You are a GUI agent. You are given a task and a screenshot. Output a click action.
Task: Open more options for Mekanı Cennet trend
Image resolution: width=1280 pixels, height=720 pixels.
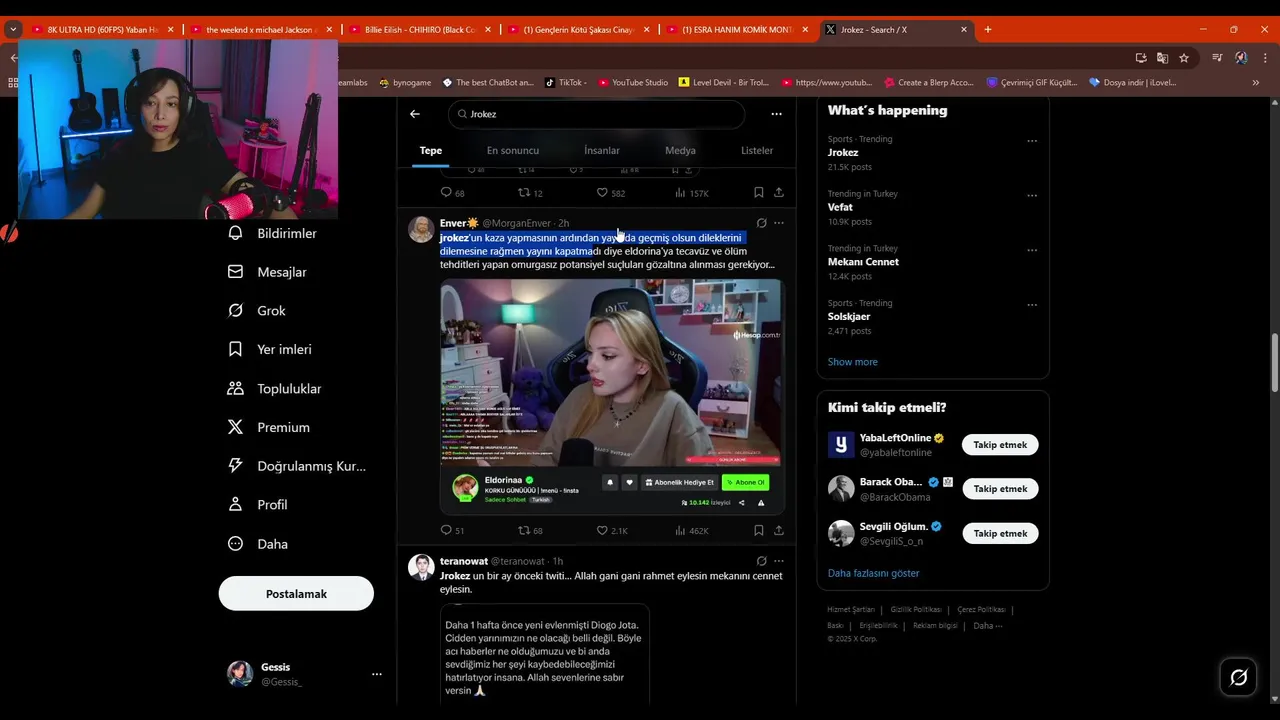click(1032, 250)
